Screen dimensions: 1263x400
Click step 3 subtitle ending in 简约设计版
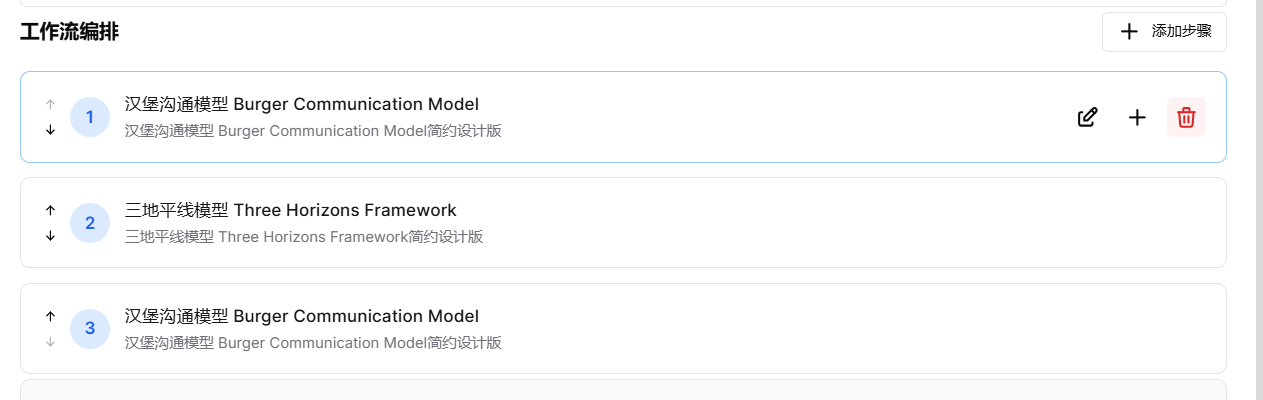point(313,343)
